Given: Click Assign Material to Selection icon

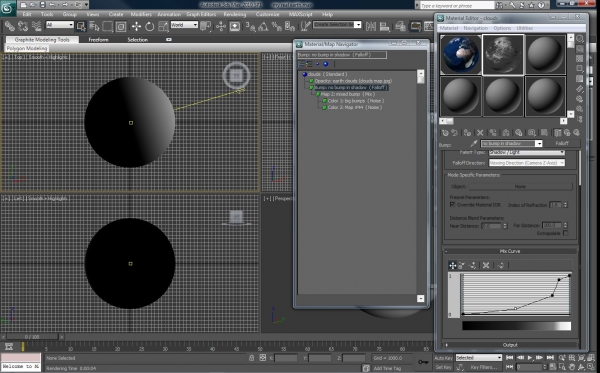Looking at the screenshot, I should coord(467,133).
